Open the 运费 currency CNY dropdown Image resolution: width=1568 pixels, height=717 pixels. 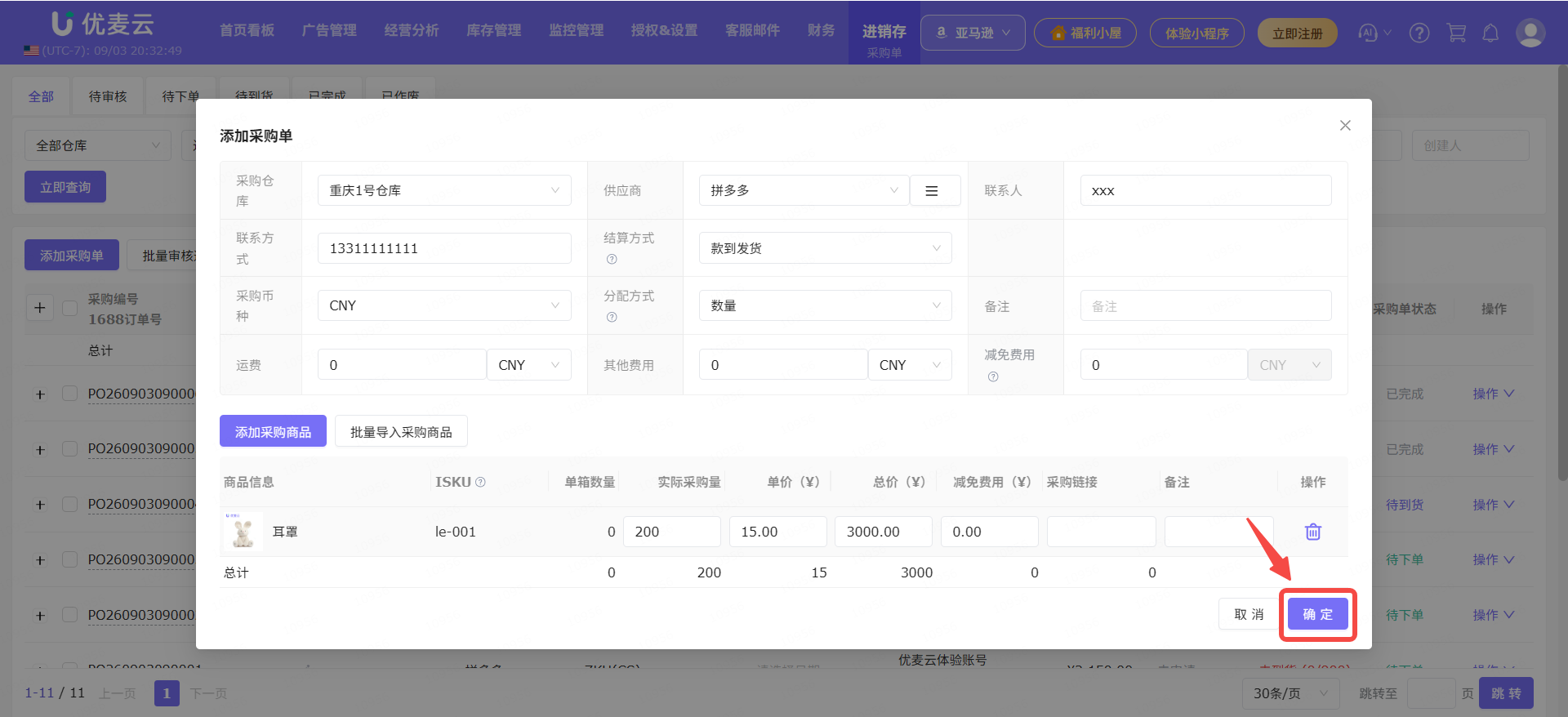point(529,365)
